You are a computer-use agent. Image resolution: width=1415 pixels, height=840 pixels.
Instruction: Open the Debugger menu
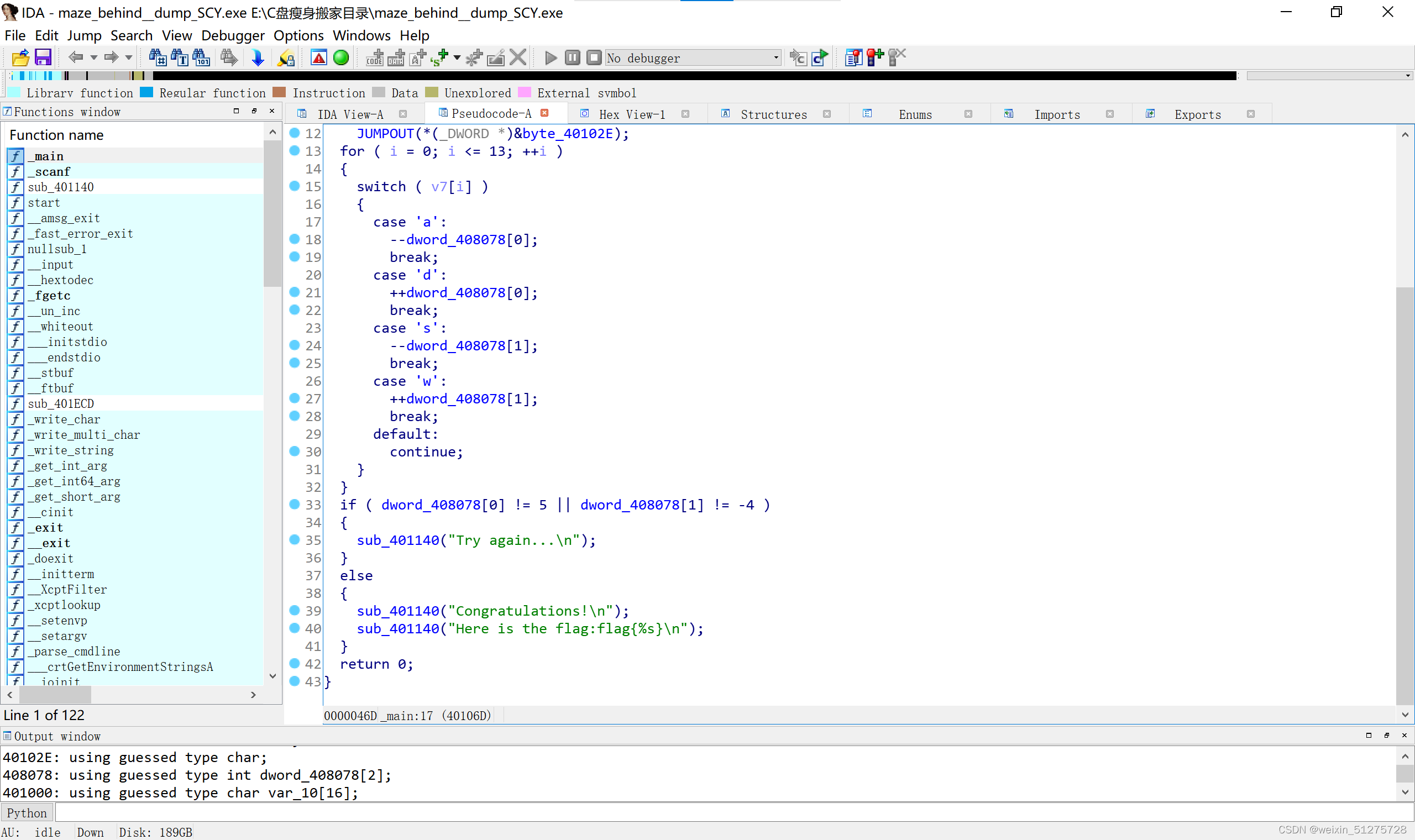233,35
